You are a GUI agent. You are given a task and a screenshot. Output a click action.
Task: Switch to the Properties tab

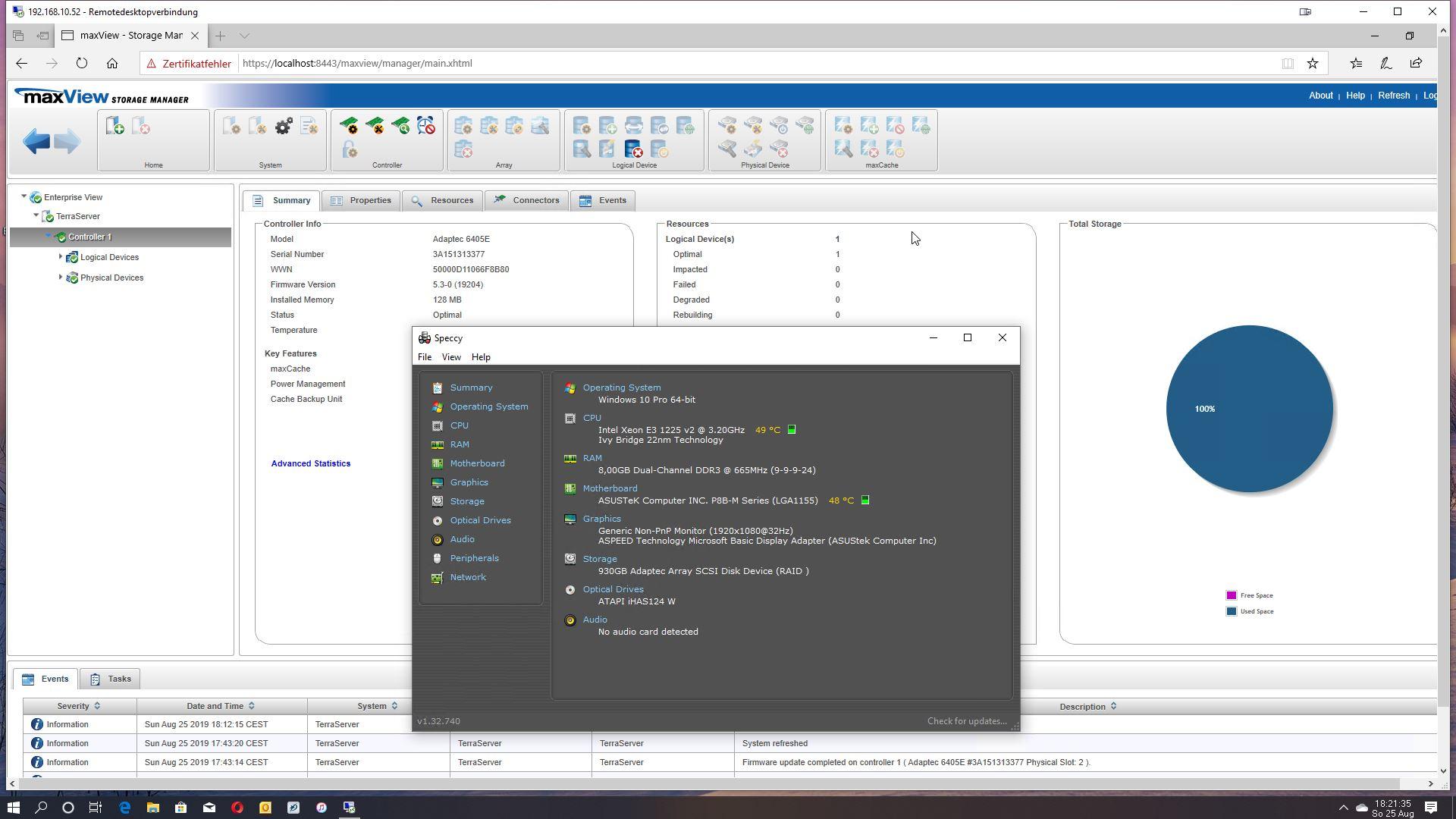pyautogui.click(x=369, y=200)
